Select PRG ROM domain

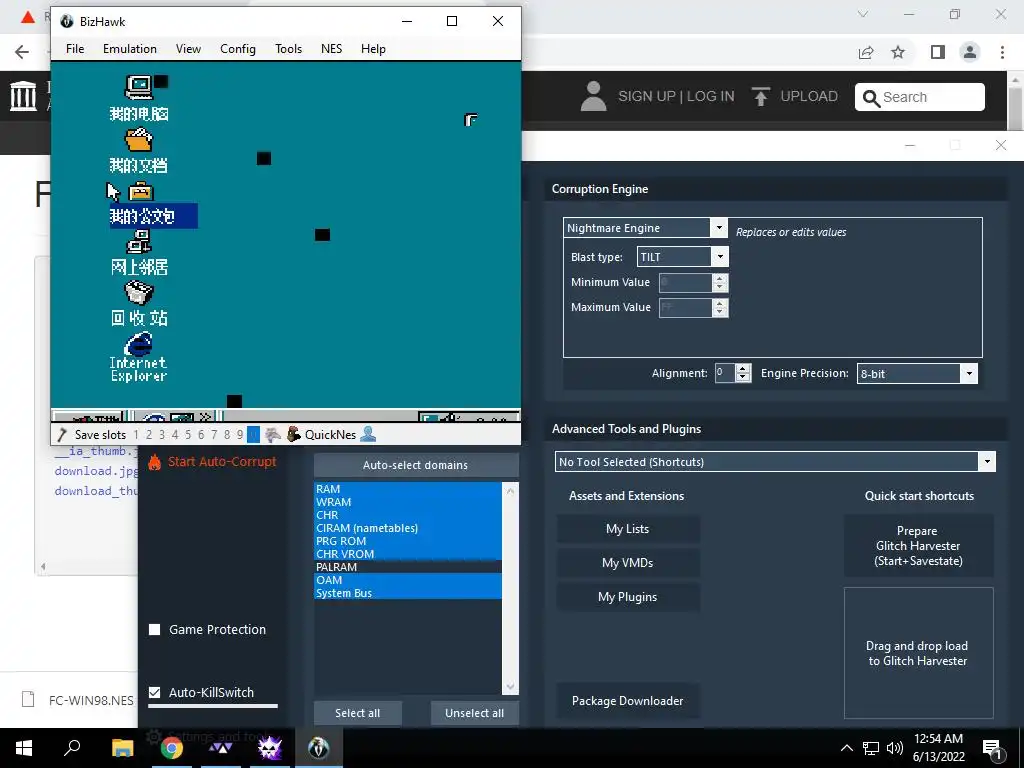click(408, 541)
